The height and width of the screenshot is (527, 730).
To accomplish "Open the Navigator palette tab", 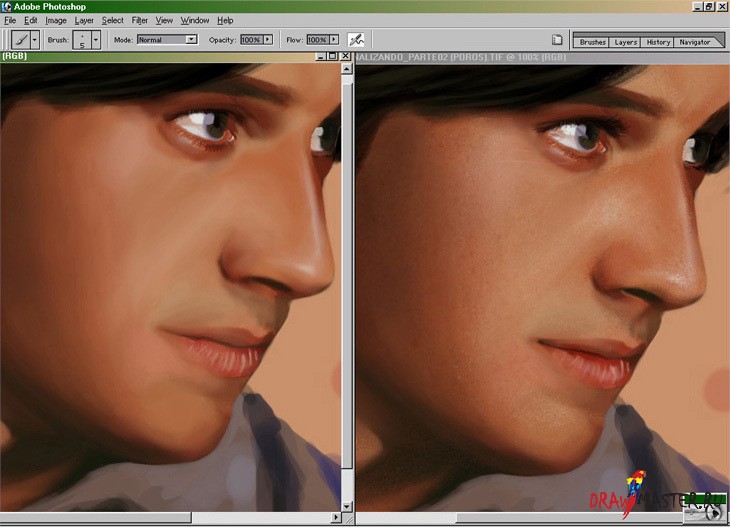I will 694,42.
